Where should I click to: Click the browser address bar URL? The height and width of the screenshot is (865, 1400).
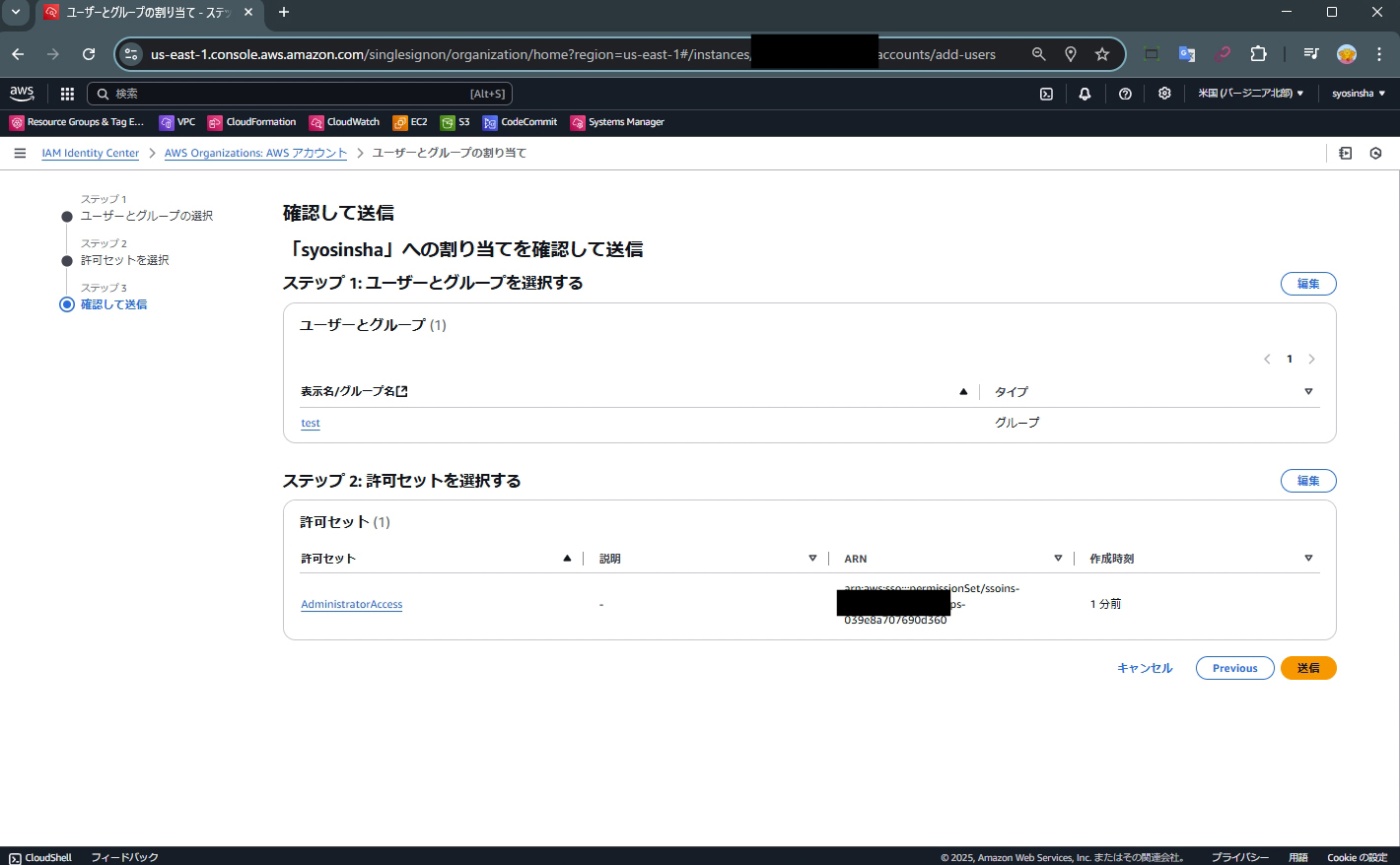click(x=573, y=54)
